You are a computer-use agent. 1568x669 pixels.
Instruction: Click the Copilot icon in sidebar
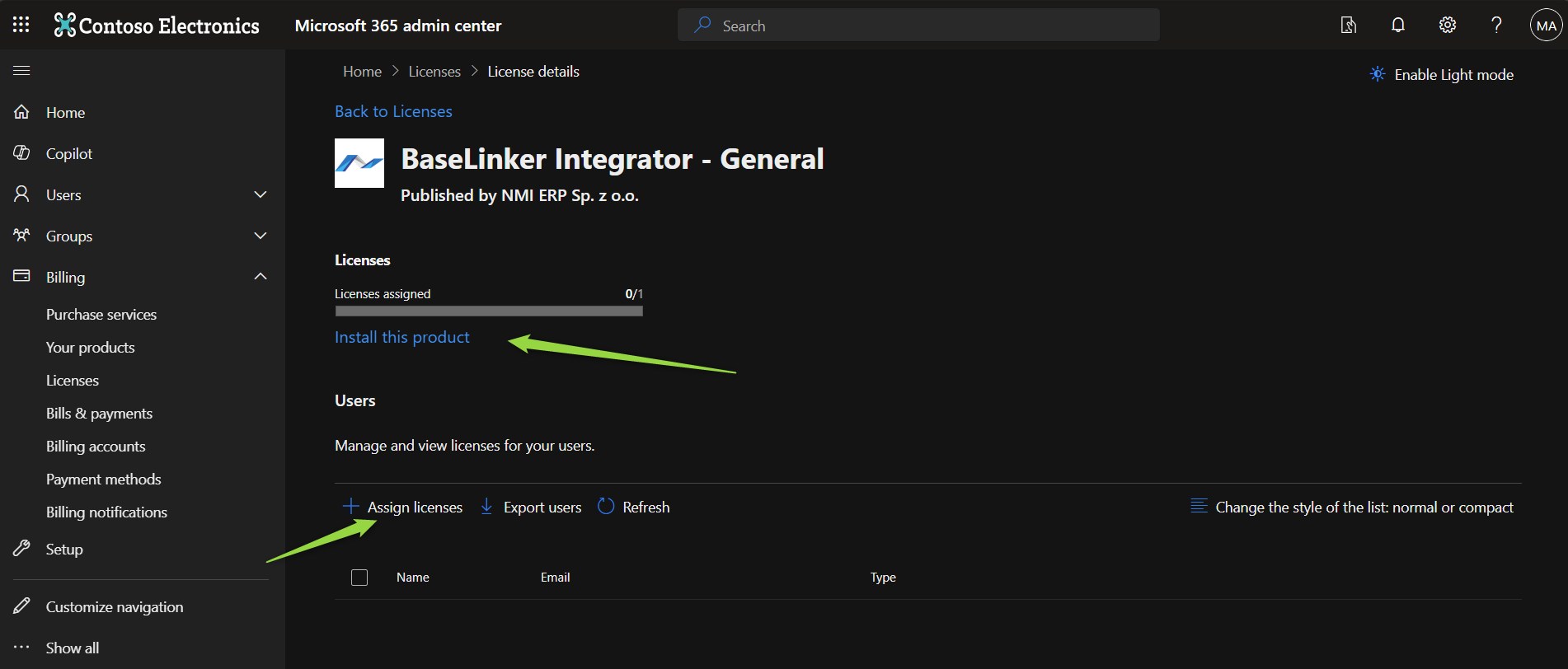coord(22,153)
